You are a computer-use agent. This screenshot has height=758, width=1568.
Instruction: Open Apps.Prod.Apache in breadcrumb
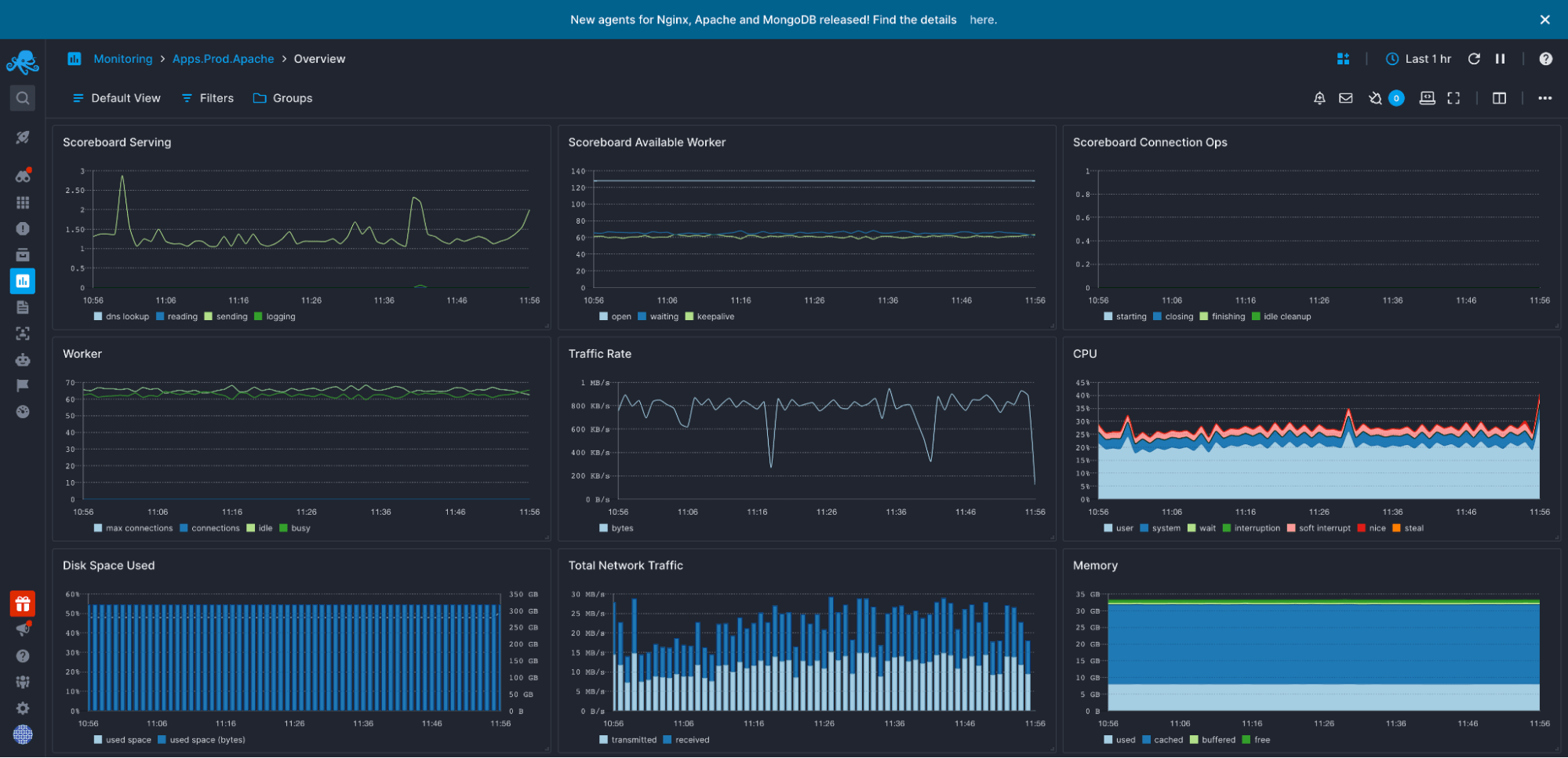click(224, 59)
